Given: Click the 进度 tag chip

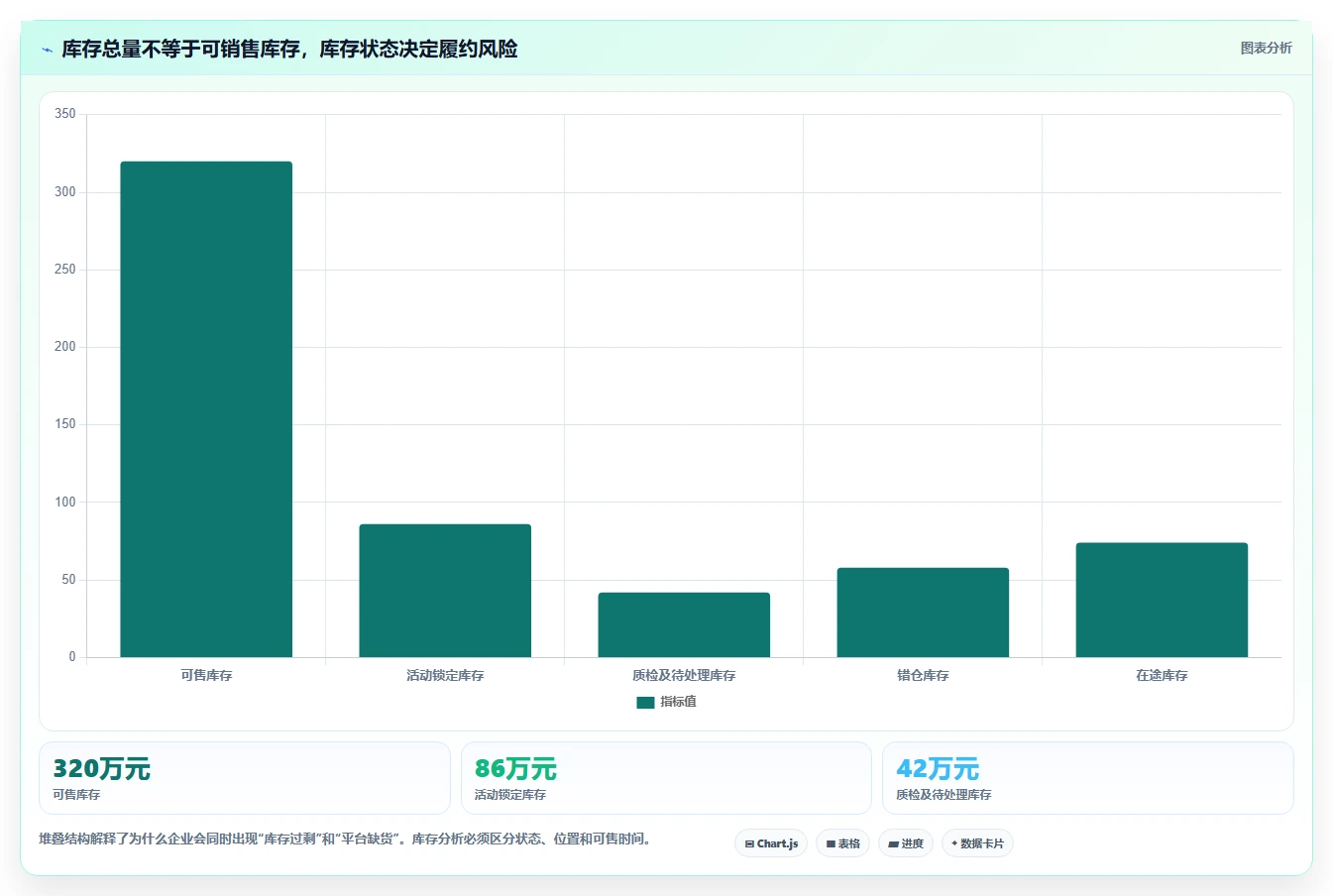Looking at the screenshot, I should pos(906,843).
